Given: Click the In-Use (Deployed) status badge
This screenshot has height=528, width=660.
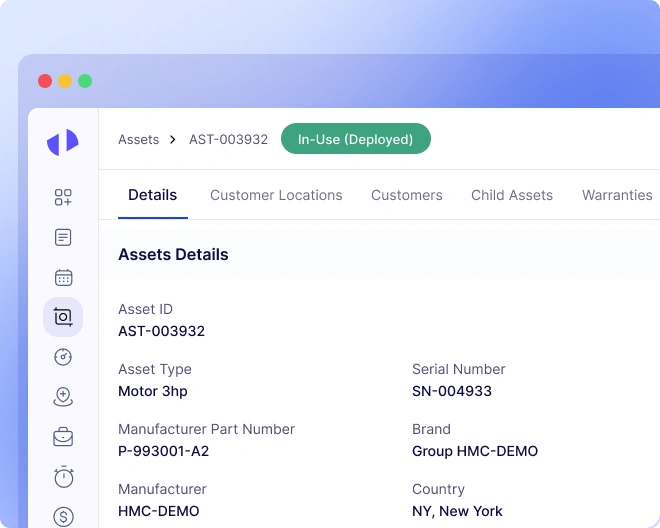Looking at the screenshot, I should [x=356, y=139].
